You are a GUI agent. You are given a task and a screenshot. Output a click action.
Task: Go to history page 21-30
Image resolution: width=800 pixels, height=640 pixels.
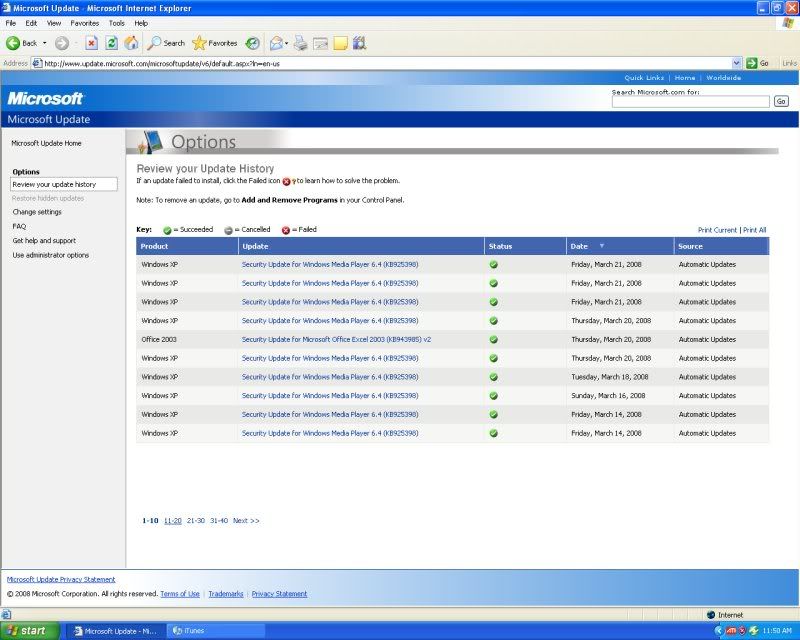pyautogui.click(x=195, y=521)
